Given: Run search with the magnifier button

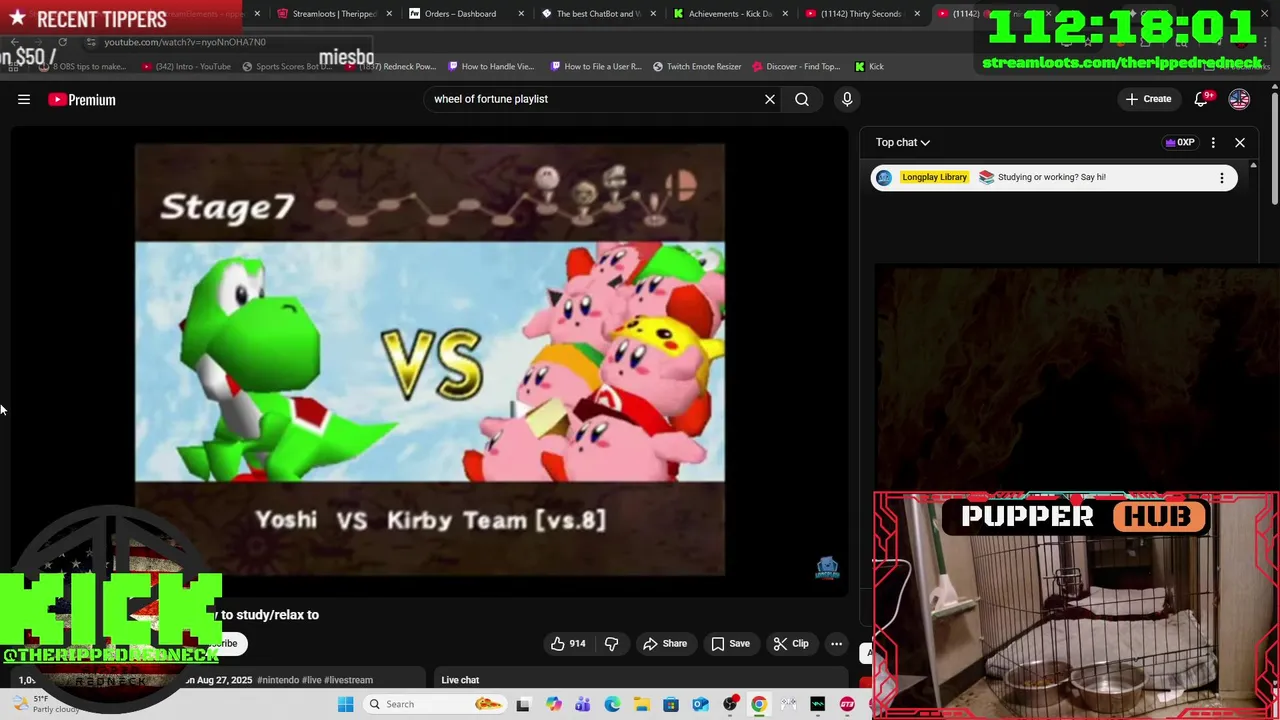Looking at the screenshot, I should click(802, 99).
